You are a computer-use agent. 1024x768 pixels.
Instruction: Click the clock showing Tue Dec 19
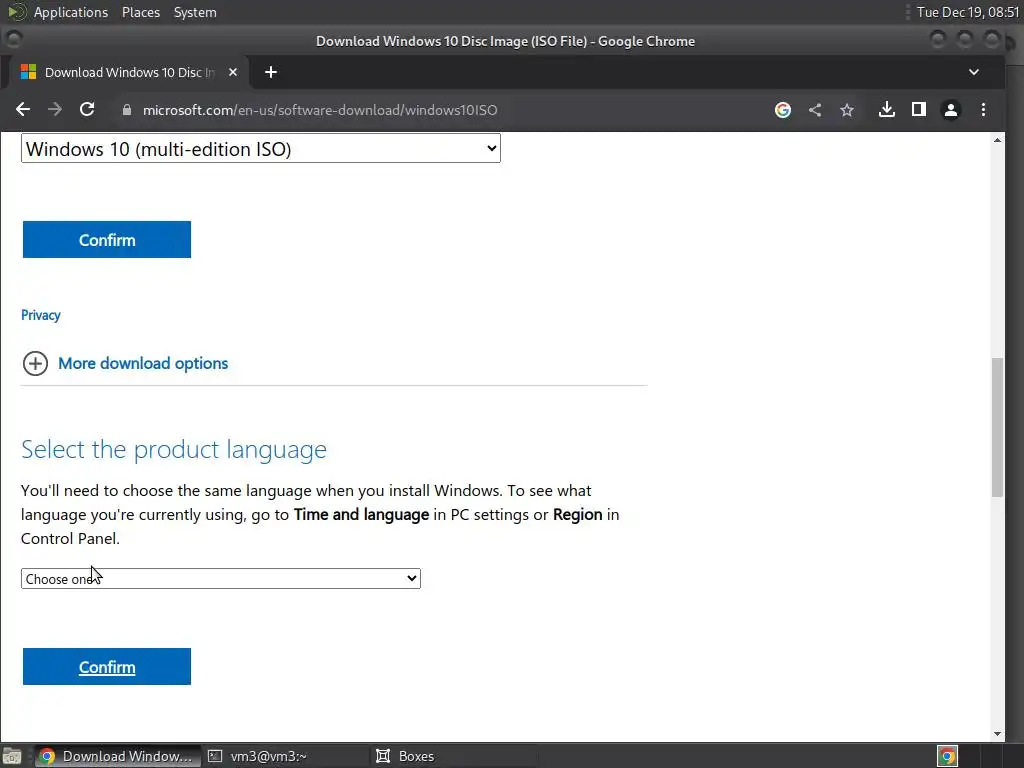point(967,12)
